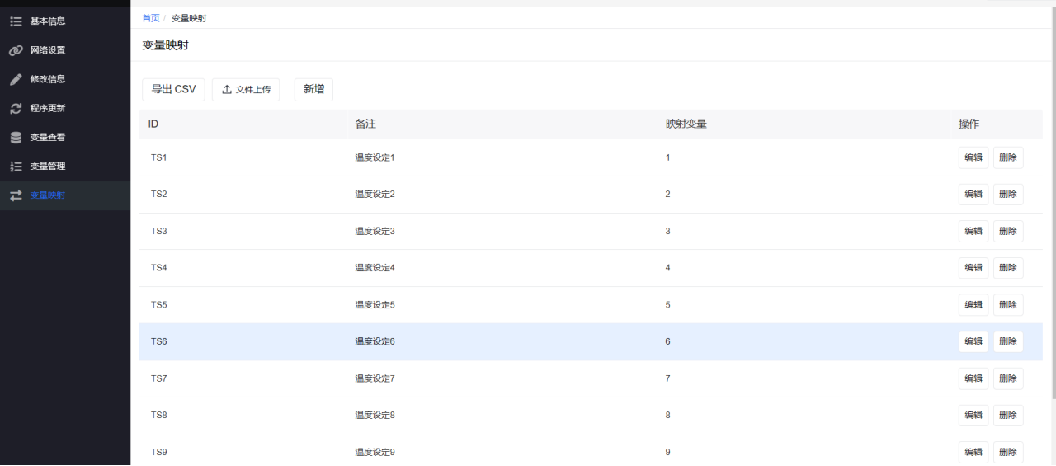The image size is (1056, 466).
Task: Click the 变量查看 database icon
Action: (16, 137)
